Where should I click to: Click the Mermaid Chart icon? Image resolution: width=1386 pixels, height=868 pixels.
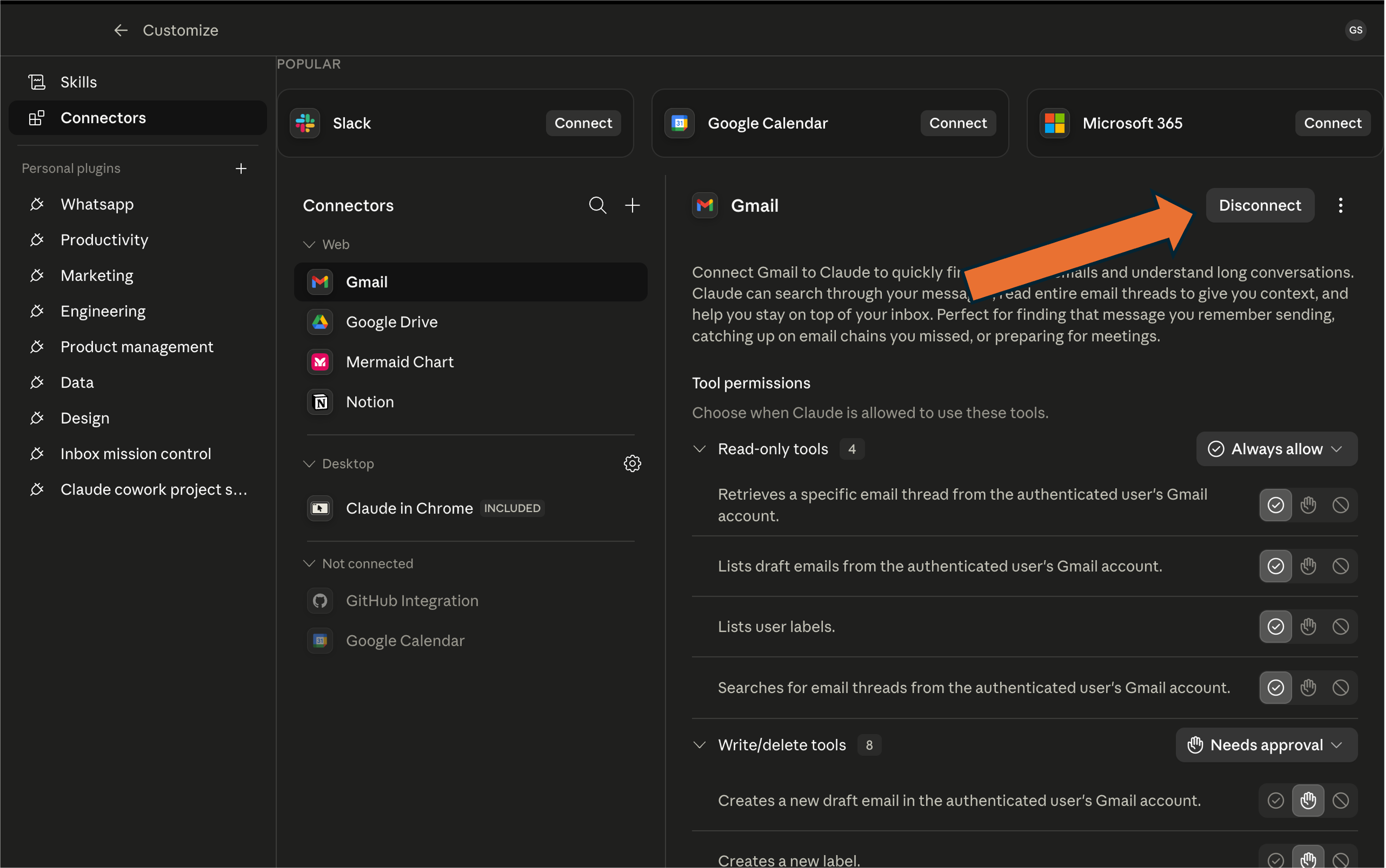pyautogui.click(x=320, y=362)
